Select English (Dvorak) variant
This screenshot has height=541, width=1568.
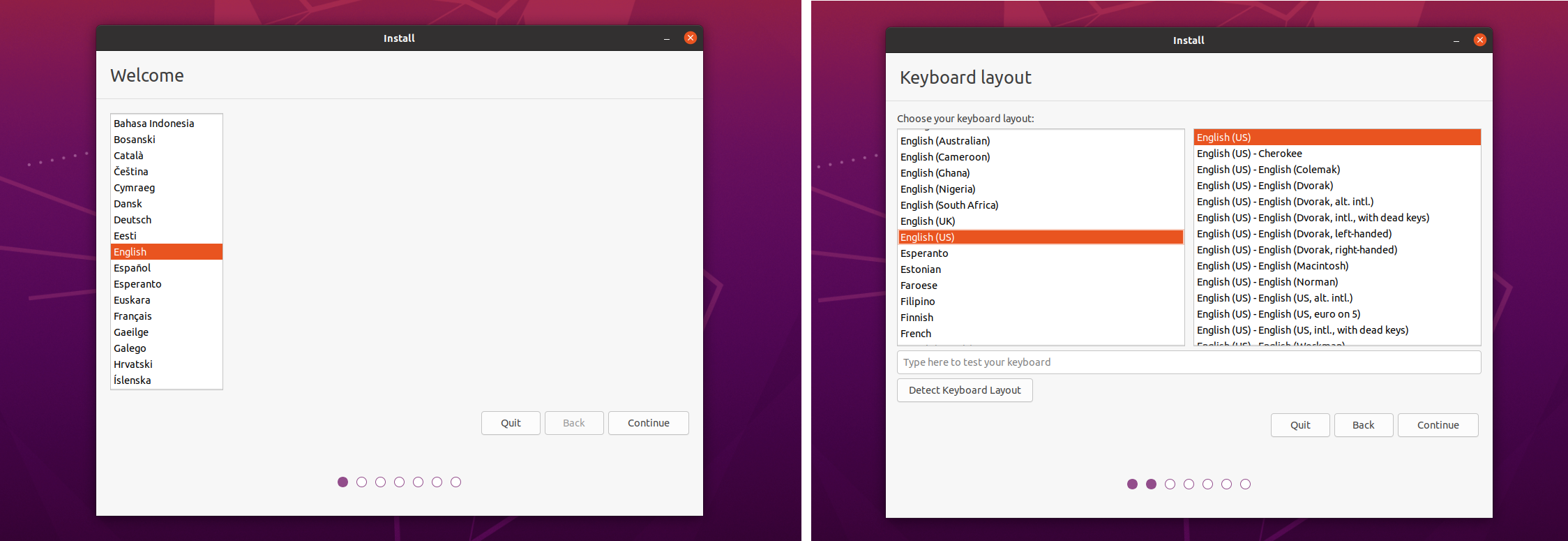click(x=1337, y=186)
